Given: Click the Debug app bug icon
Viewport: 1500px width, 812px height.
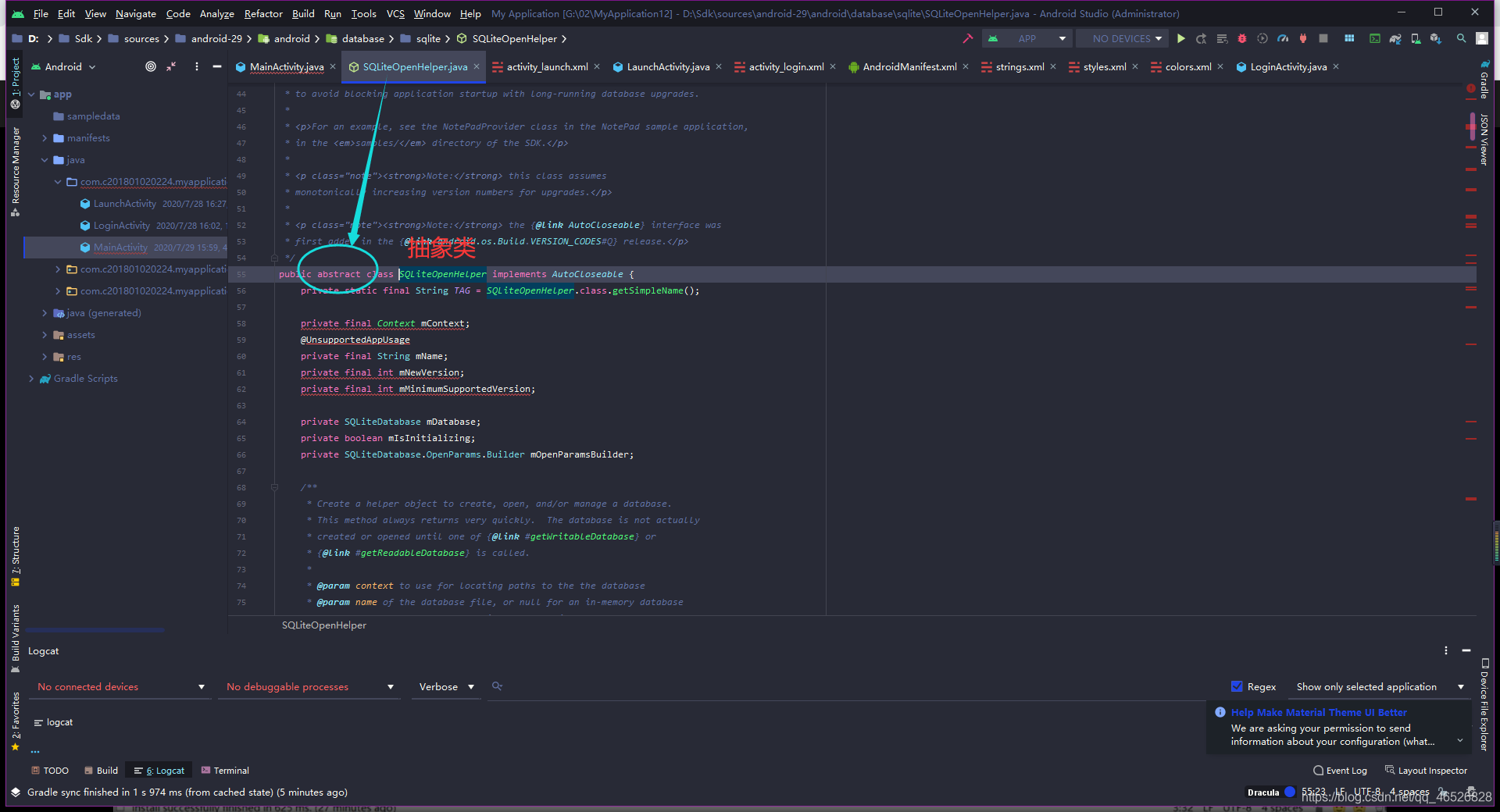Looking at the screenshot, I should pos(1242,38).
